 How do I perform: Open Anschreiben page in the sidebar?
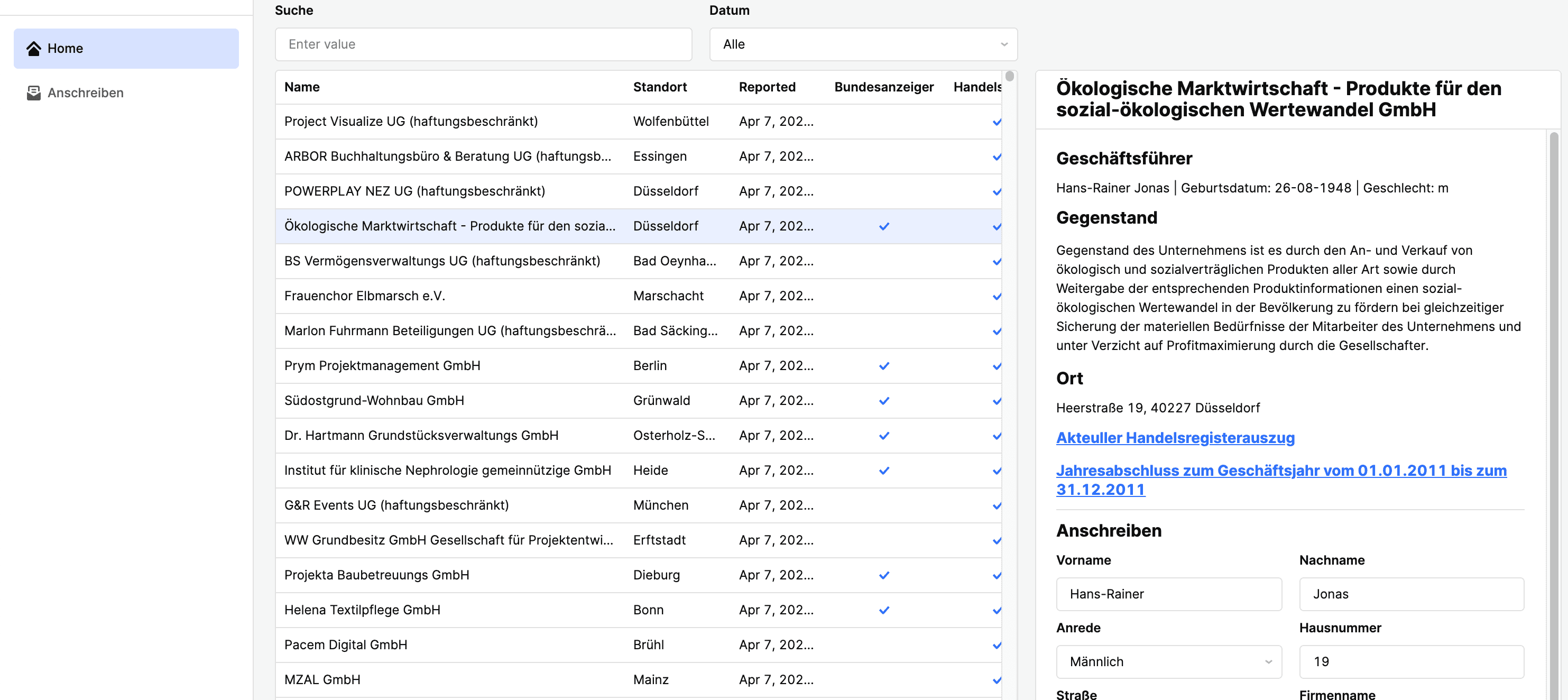(x=126, y=93)
